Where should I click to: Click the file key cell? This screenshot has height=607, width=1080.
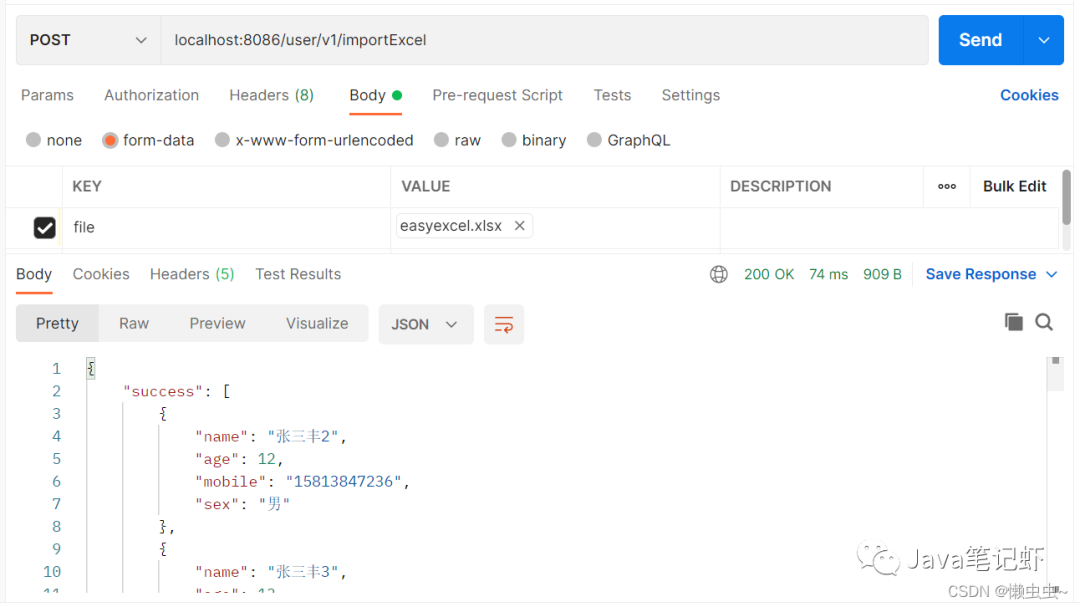pyautogui.click(x=227, y=228)
